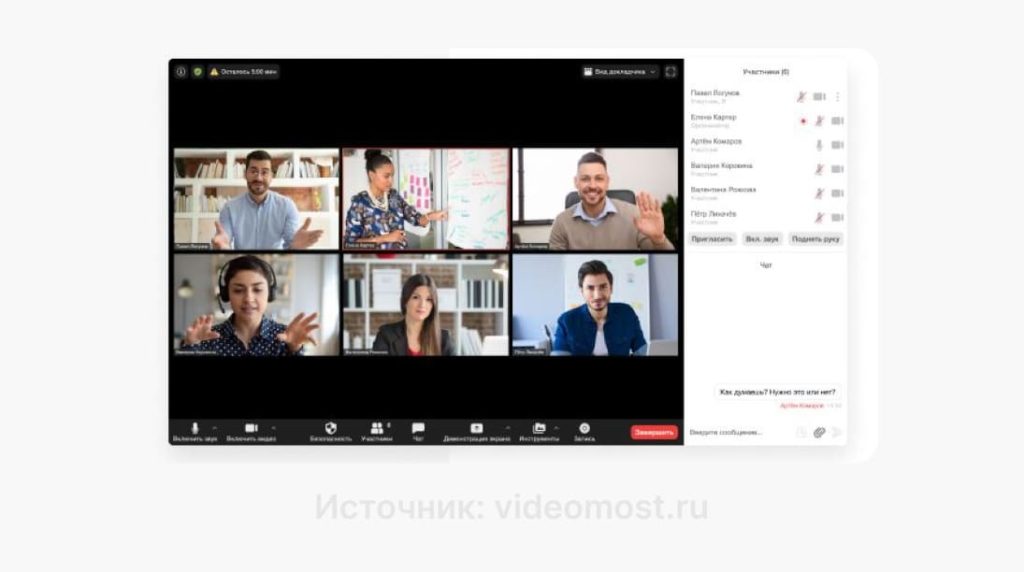Toggle camera for Елена Картер
The image size is (1024, 572).
coord(837,121)
